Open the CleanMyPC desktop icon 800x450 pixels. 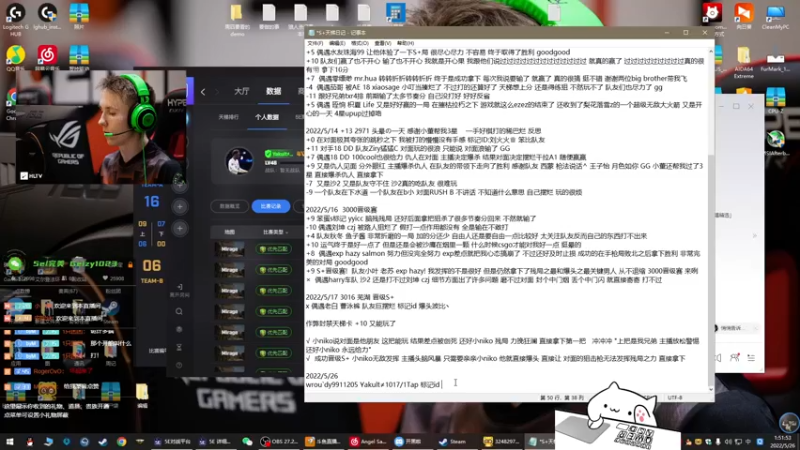[x=775, y=16]
